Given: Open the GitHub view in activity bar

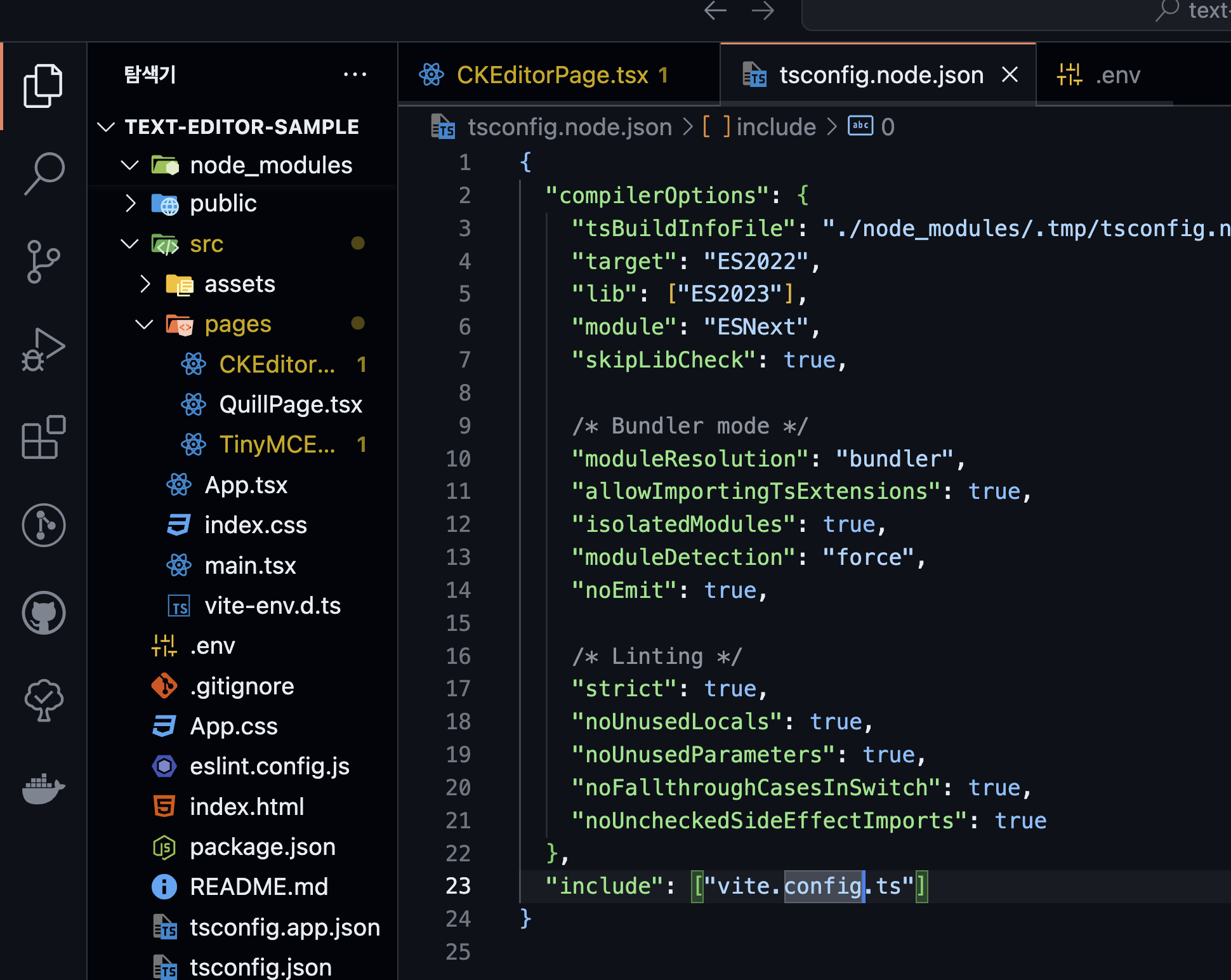Looking at the screenshot, I should pyautogui.click(x=43, y=613).
